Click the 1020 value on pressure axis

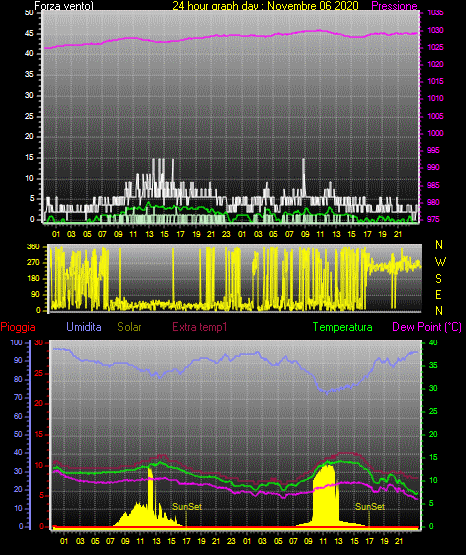coord(435,64)
